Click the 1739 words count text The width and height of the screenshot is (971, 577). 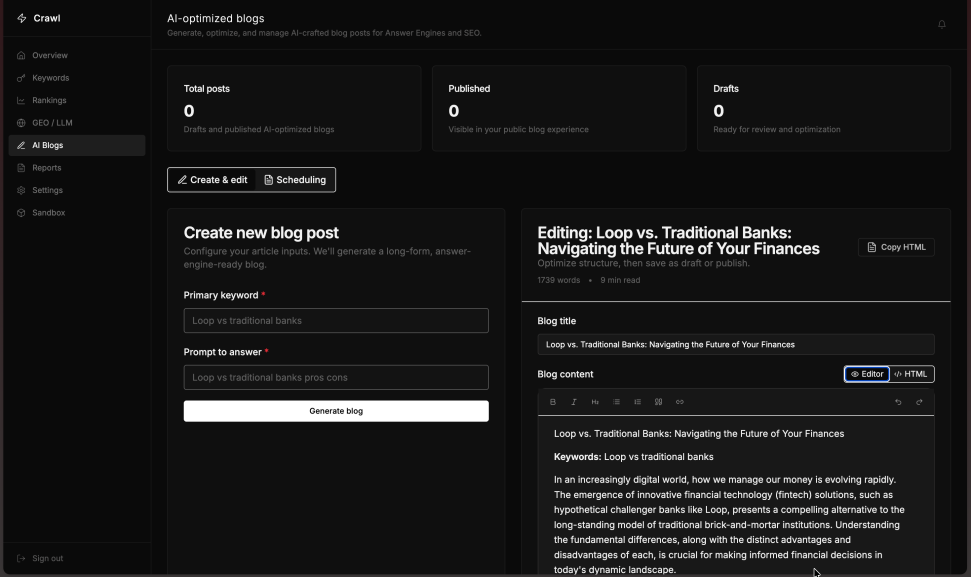559,280
